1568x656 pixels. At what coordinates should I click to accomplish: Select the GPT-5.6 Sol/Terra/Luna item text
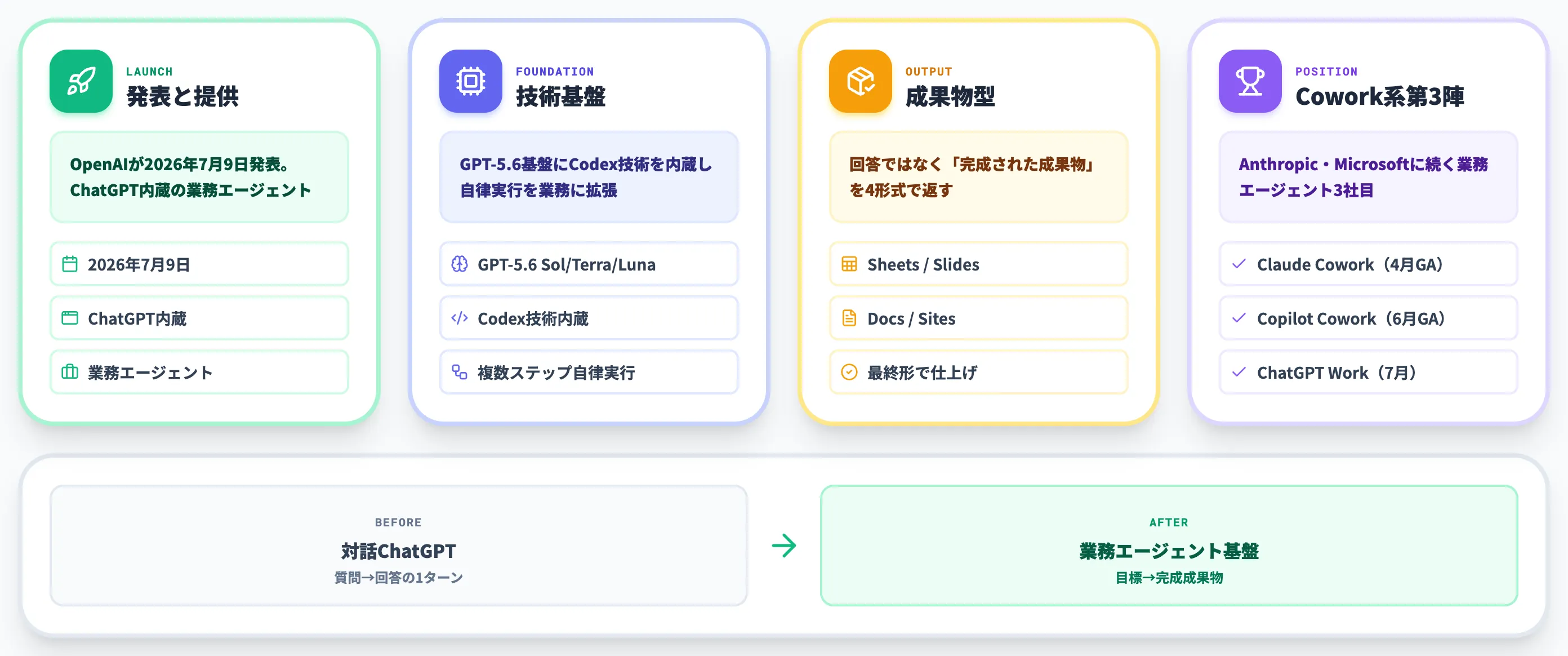click(567, 265)
